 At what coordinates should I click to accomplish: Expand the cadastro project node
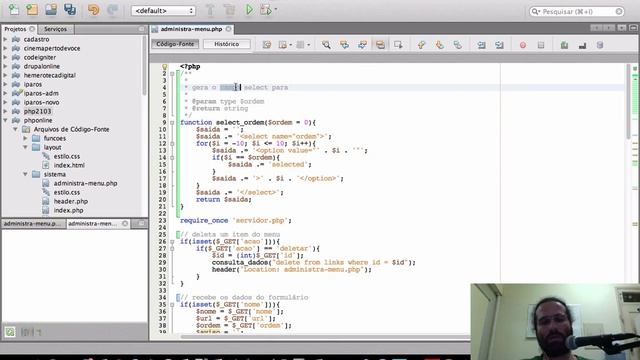[x=5, y=39]
